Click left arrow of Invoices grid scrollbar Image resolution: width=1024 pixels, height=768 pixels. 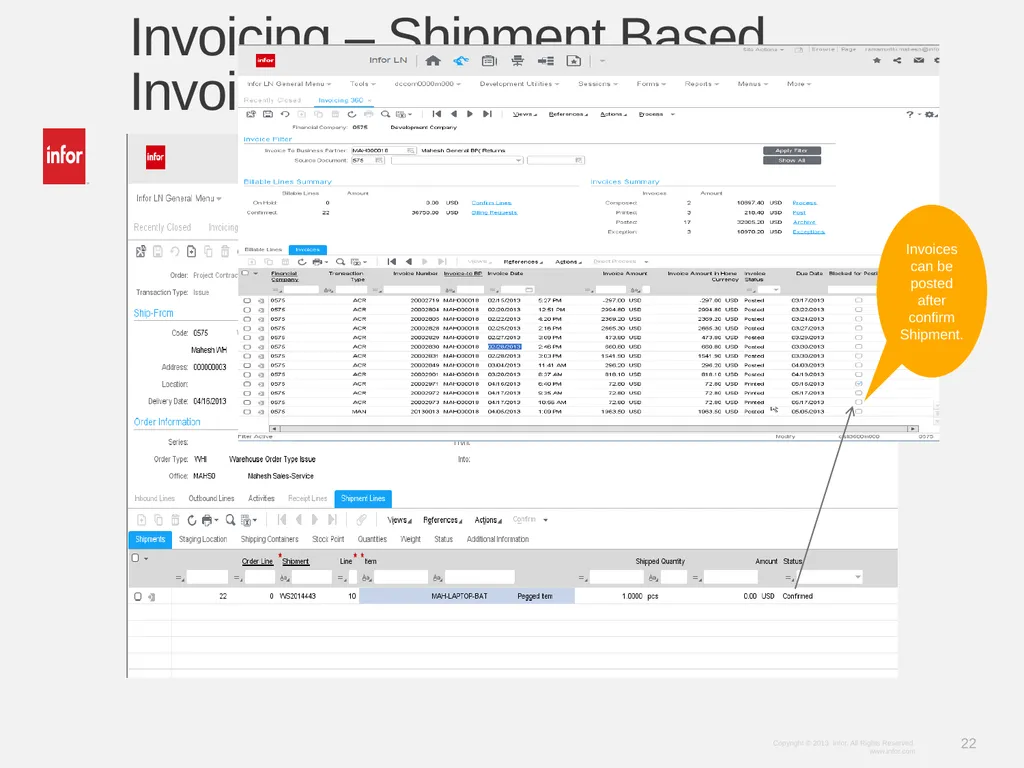[274, 429]
